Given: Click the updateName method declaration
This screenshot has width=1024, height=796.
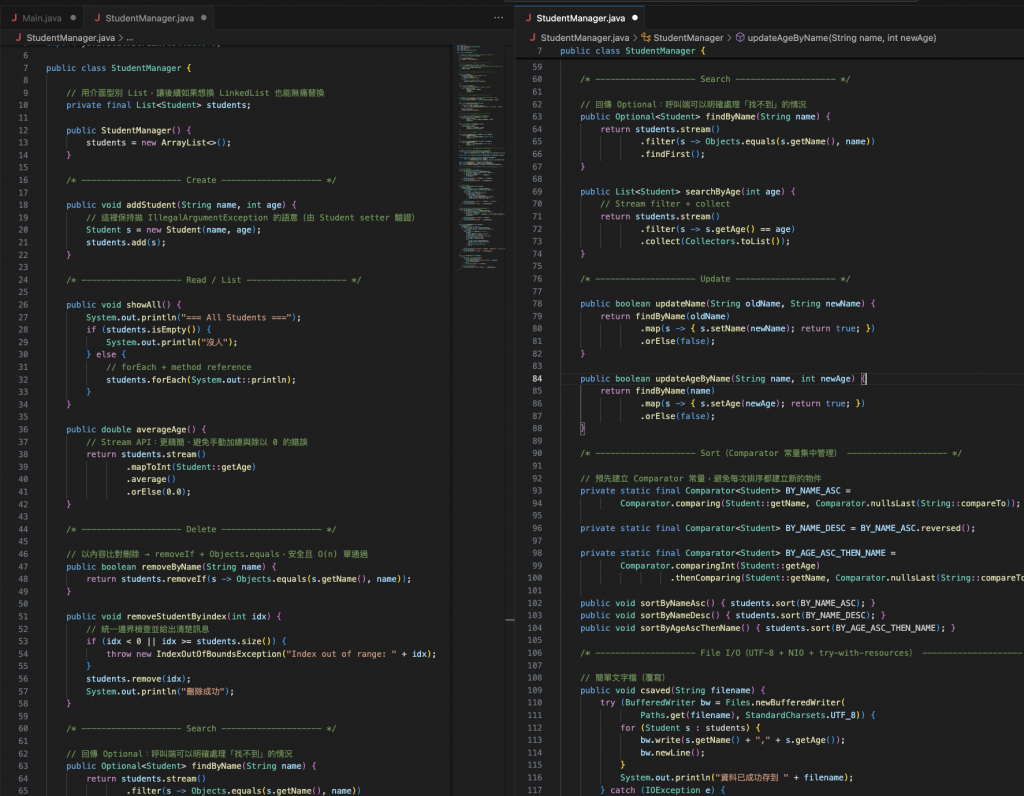Looking at the screenshot, I should pyautogui.click(x=728, y=304).
